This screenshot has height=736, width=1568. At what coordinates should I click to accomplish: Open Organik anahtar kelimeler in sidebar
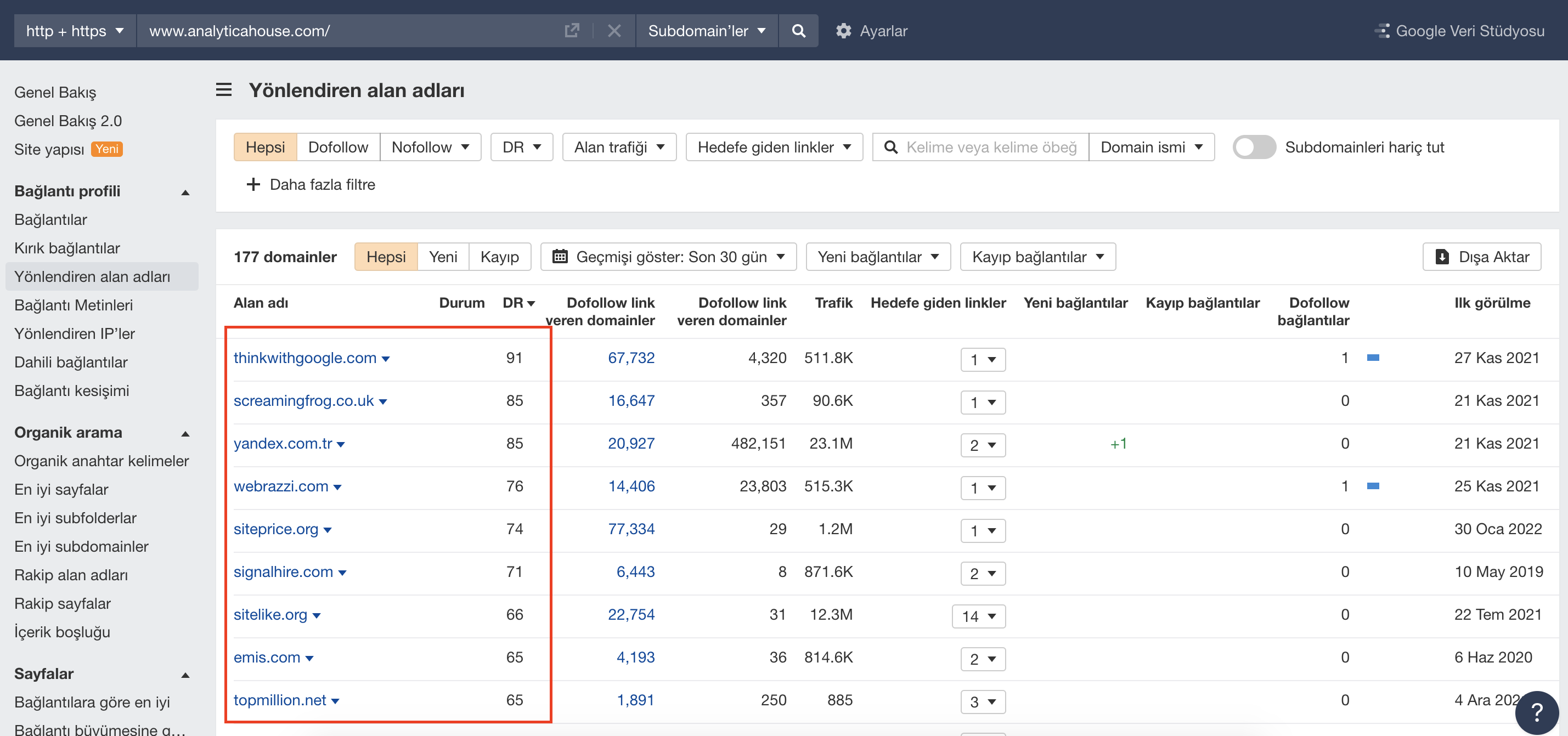coord(101,461)
